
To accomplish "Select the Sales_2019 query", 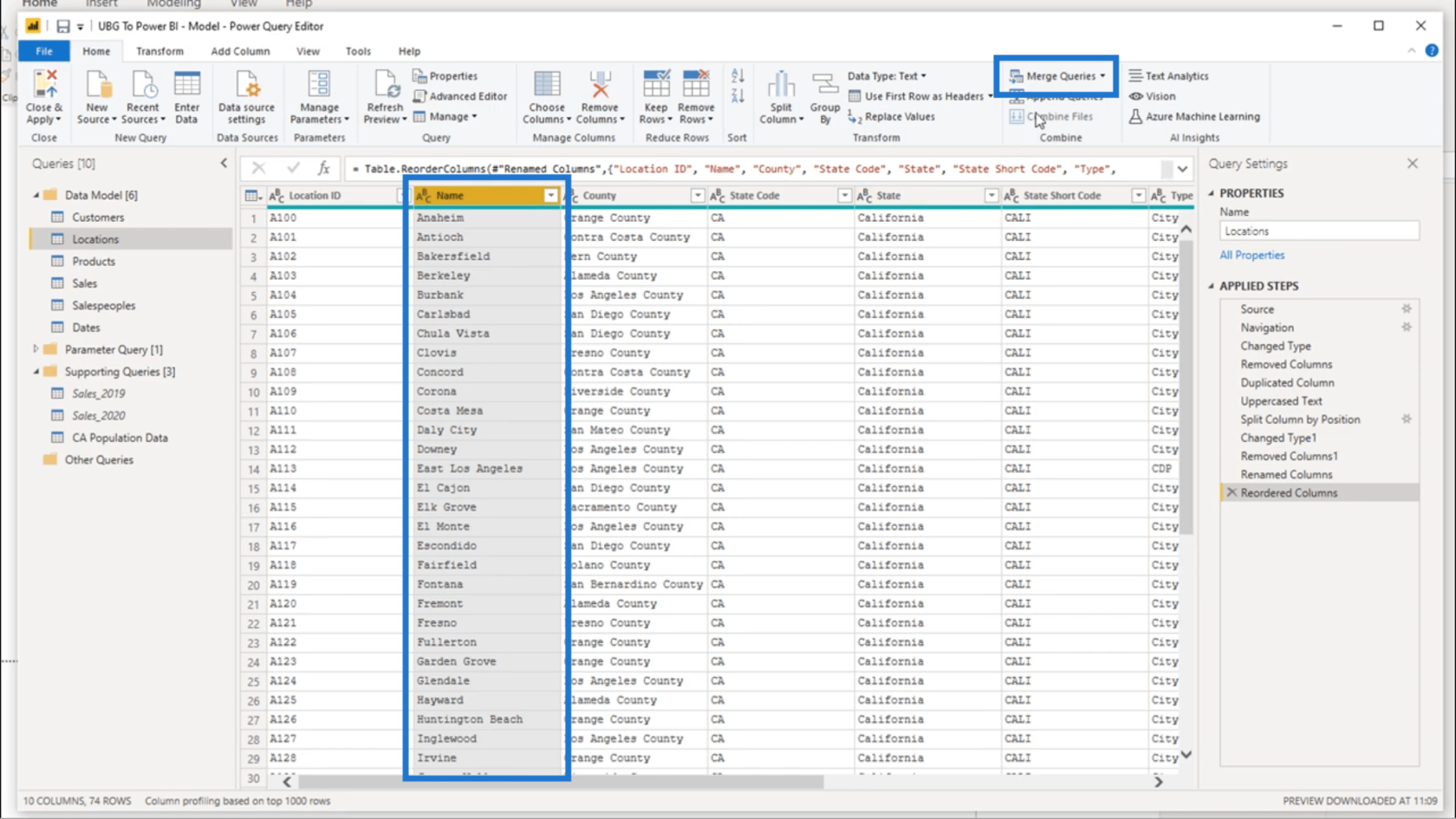I will (x=98, y=393).
